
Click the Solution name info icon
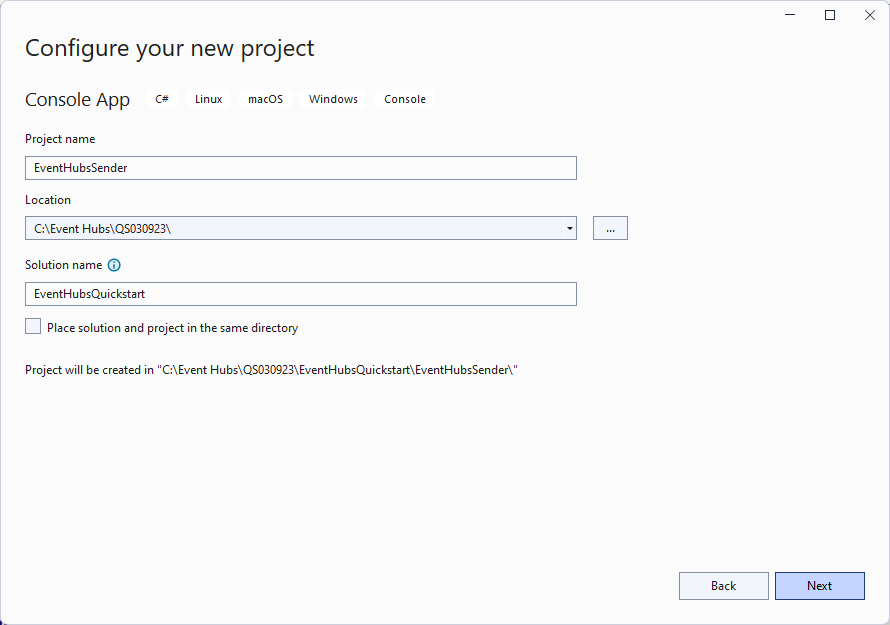(114, 265)
